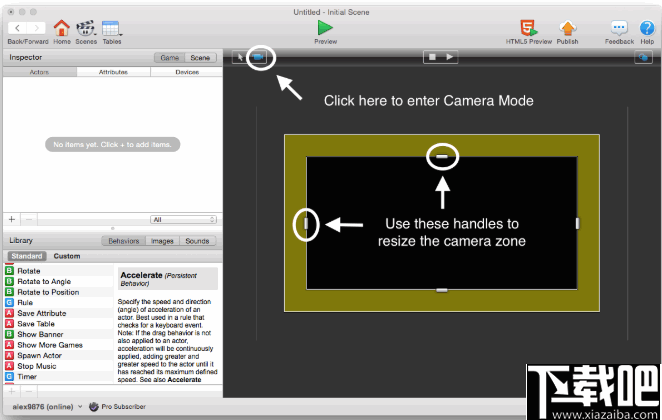
Task: Start the green Preview play button
Action: (x=325, y=27)
